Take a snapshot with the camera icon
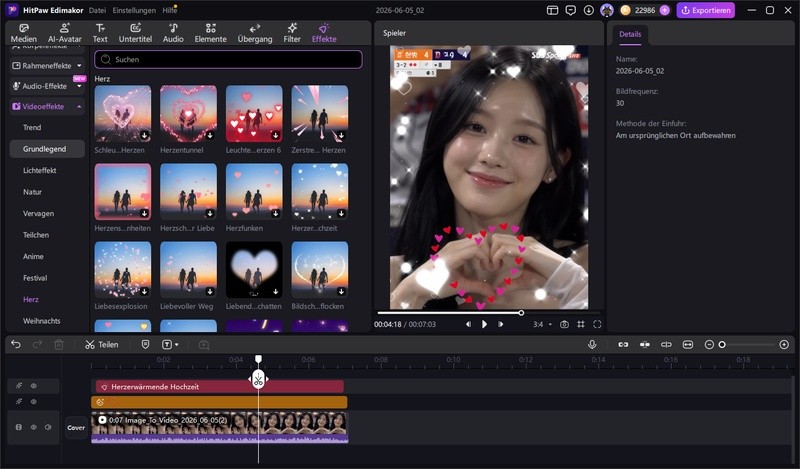This screenshot has height=469, width=800. pyautogui.click(x=564, y=324)
